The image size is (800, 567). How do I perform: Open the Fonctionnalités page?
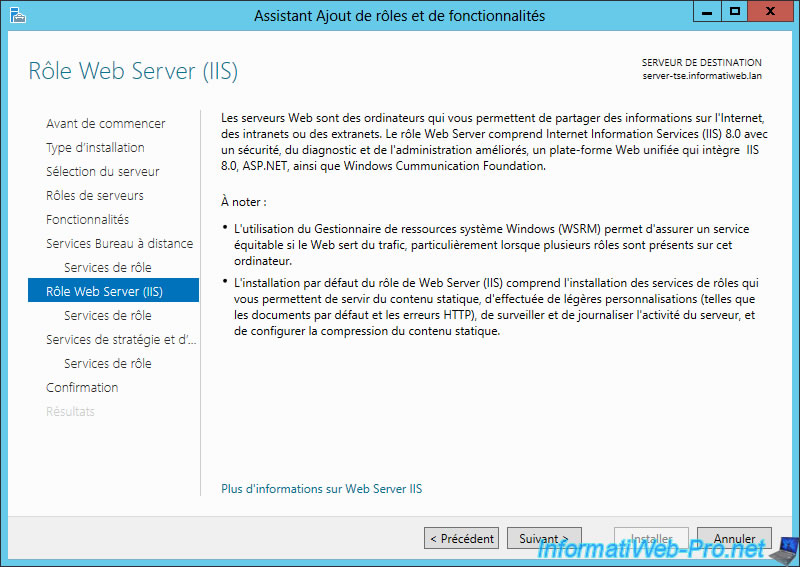pyautogui.click(x=87, y=219)
